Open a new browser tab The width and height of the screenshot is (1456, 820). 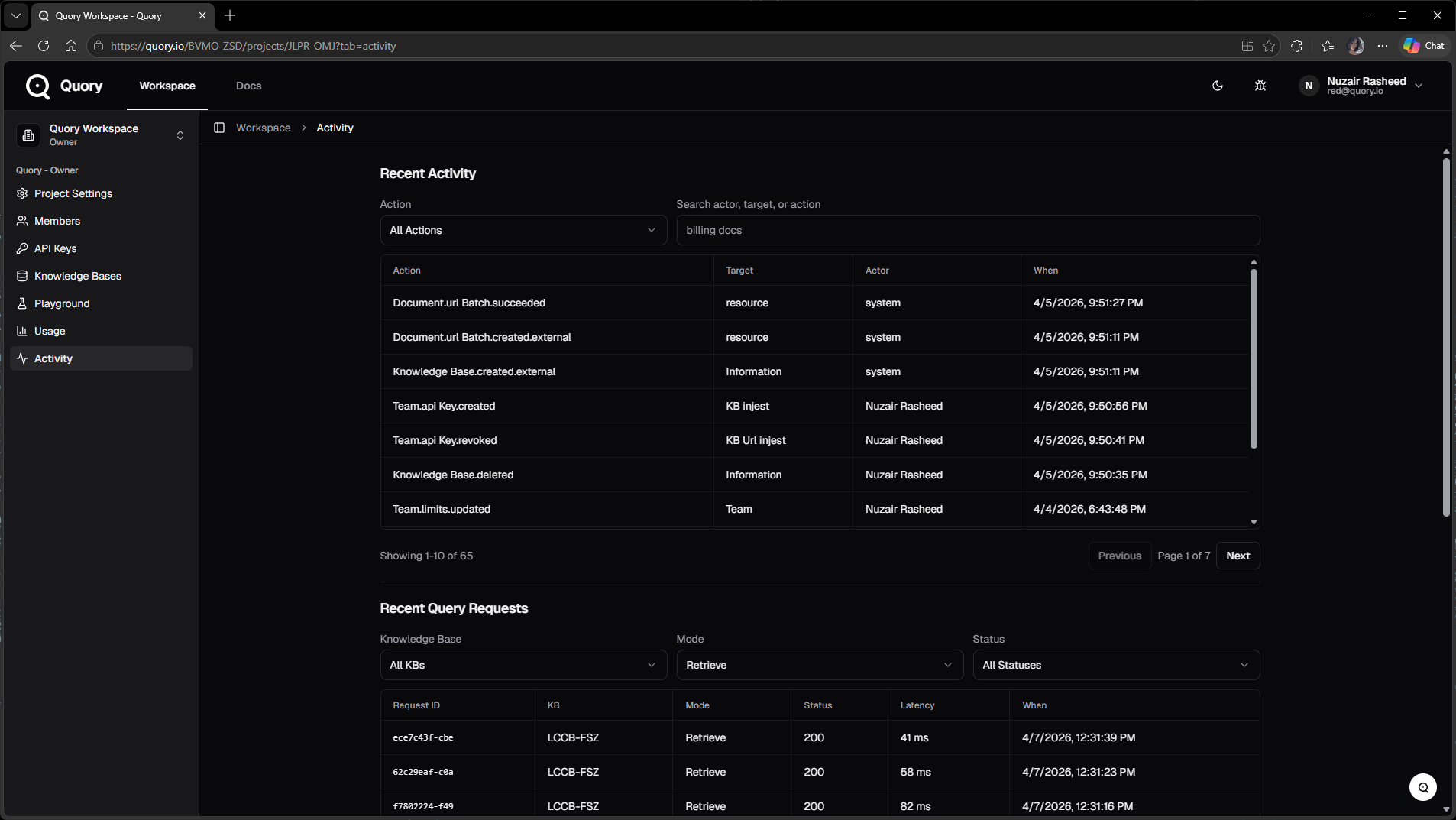tap(230, 15)
